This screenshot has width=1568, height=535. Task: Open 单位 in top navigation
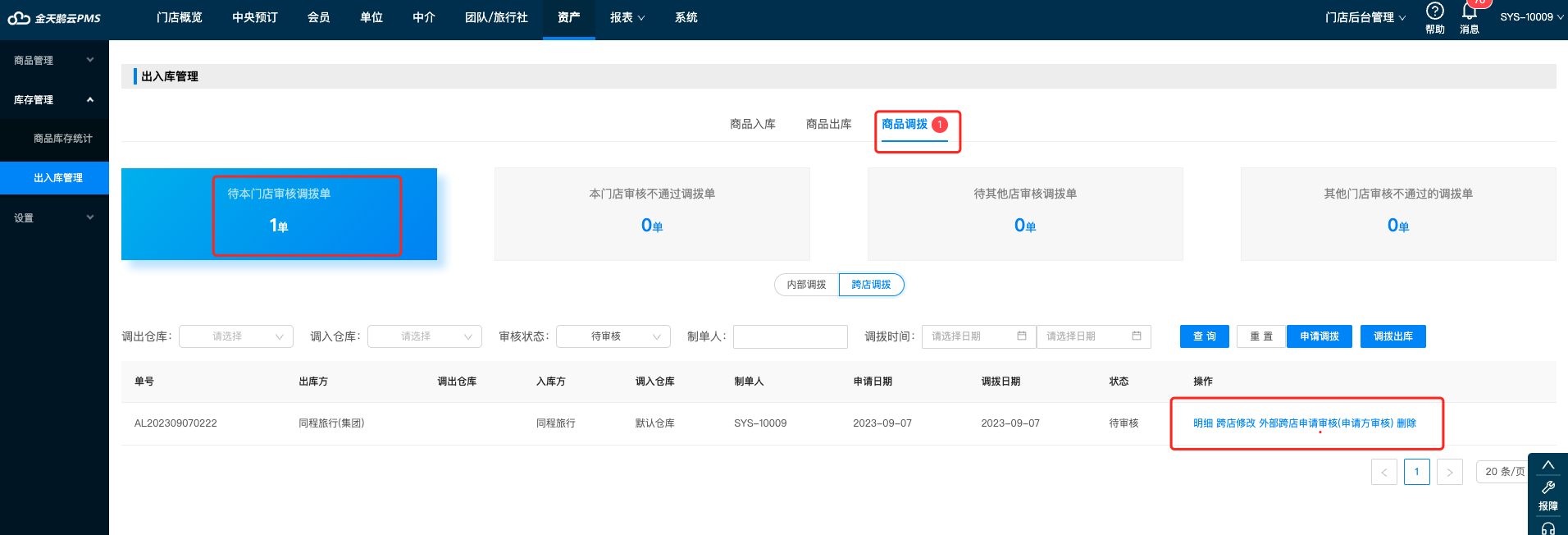(x=371, y=17)
